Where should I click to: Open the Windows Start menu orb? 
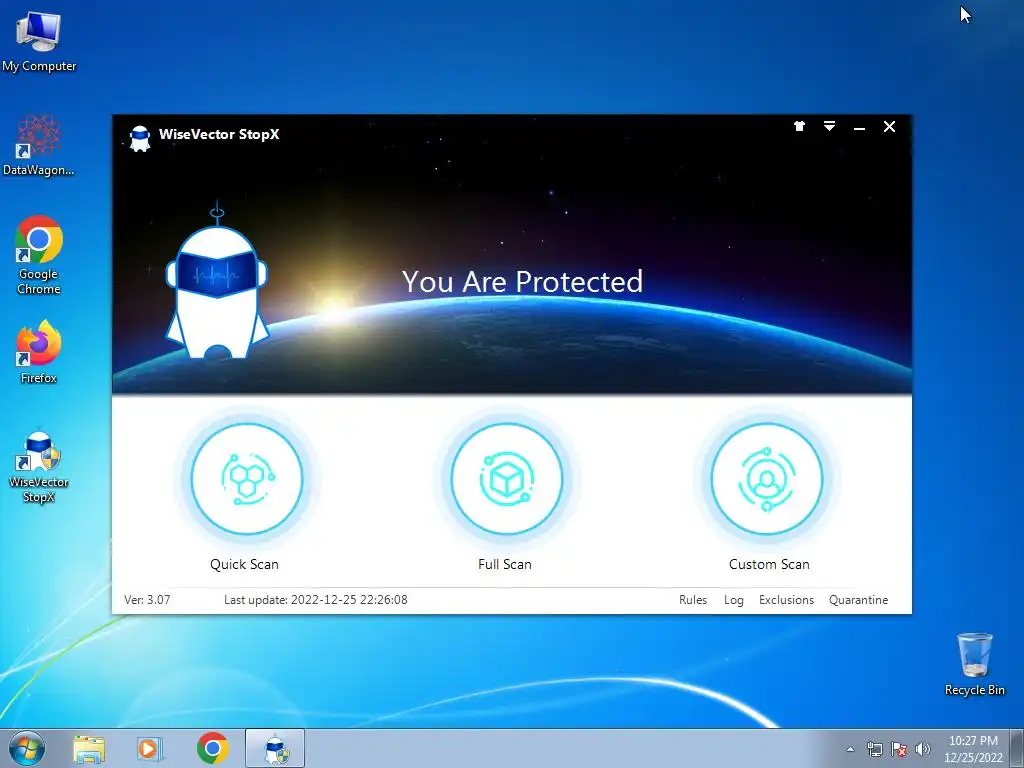pos(27,748)
